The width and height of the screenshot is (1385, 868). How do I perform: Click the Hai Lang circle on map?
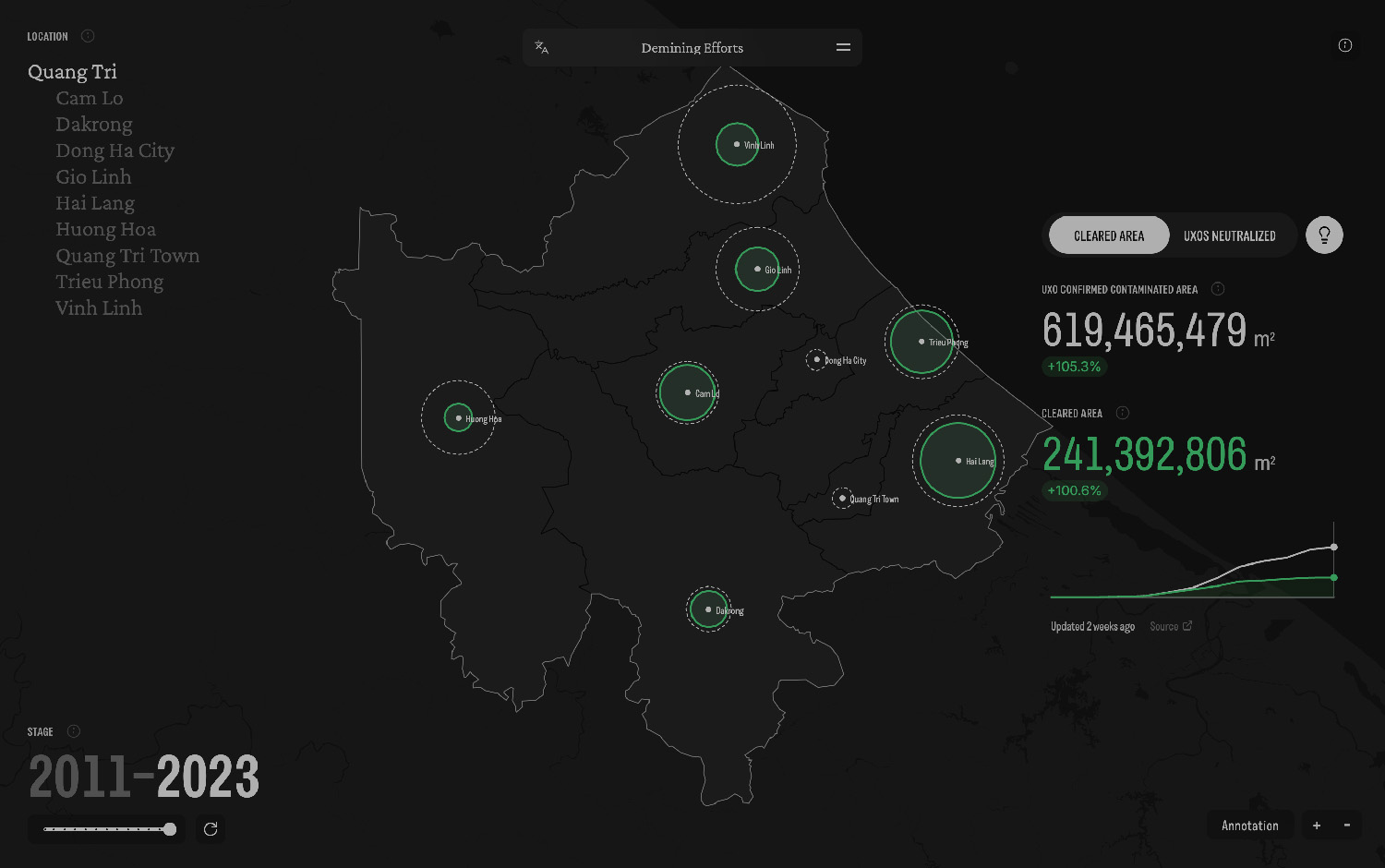coord(957,461)
